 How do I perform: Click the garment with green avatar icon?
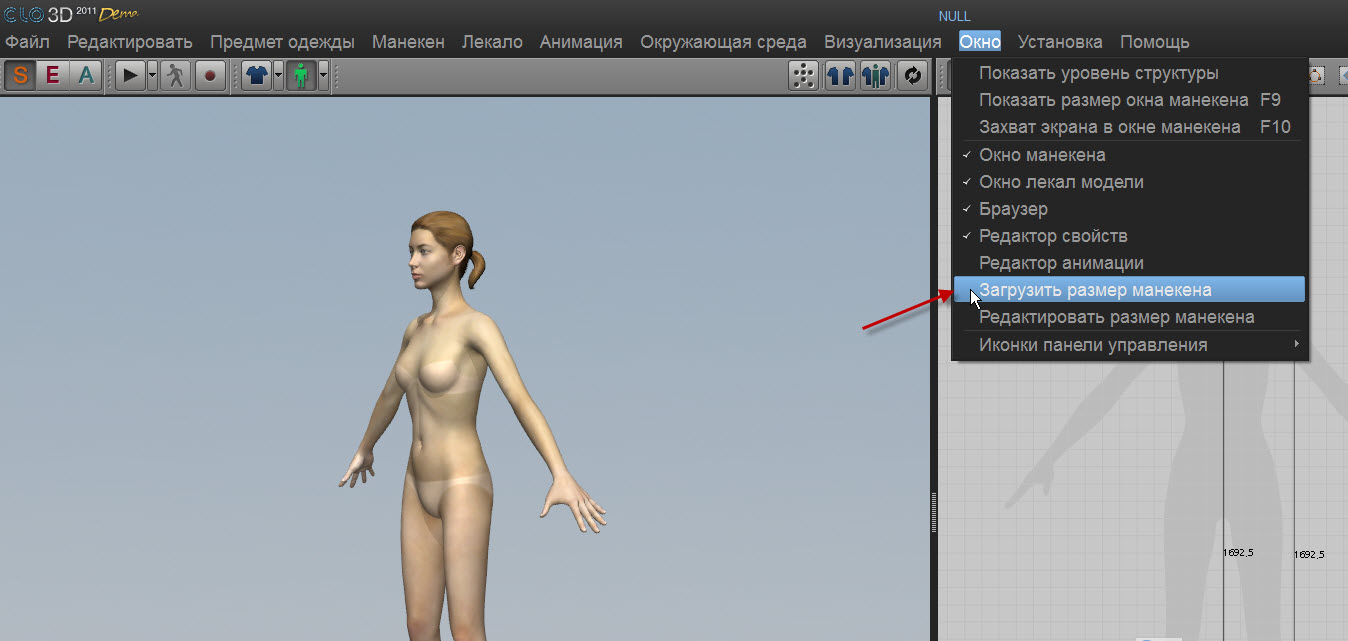click(876, 75)
